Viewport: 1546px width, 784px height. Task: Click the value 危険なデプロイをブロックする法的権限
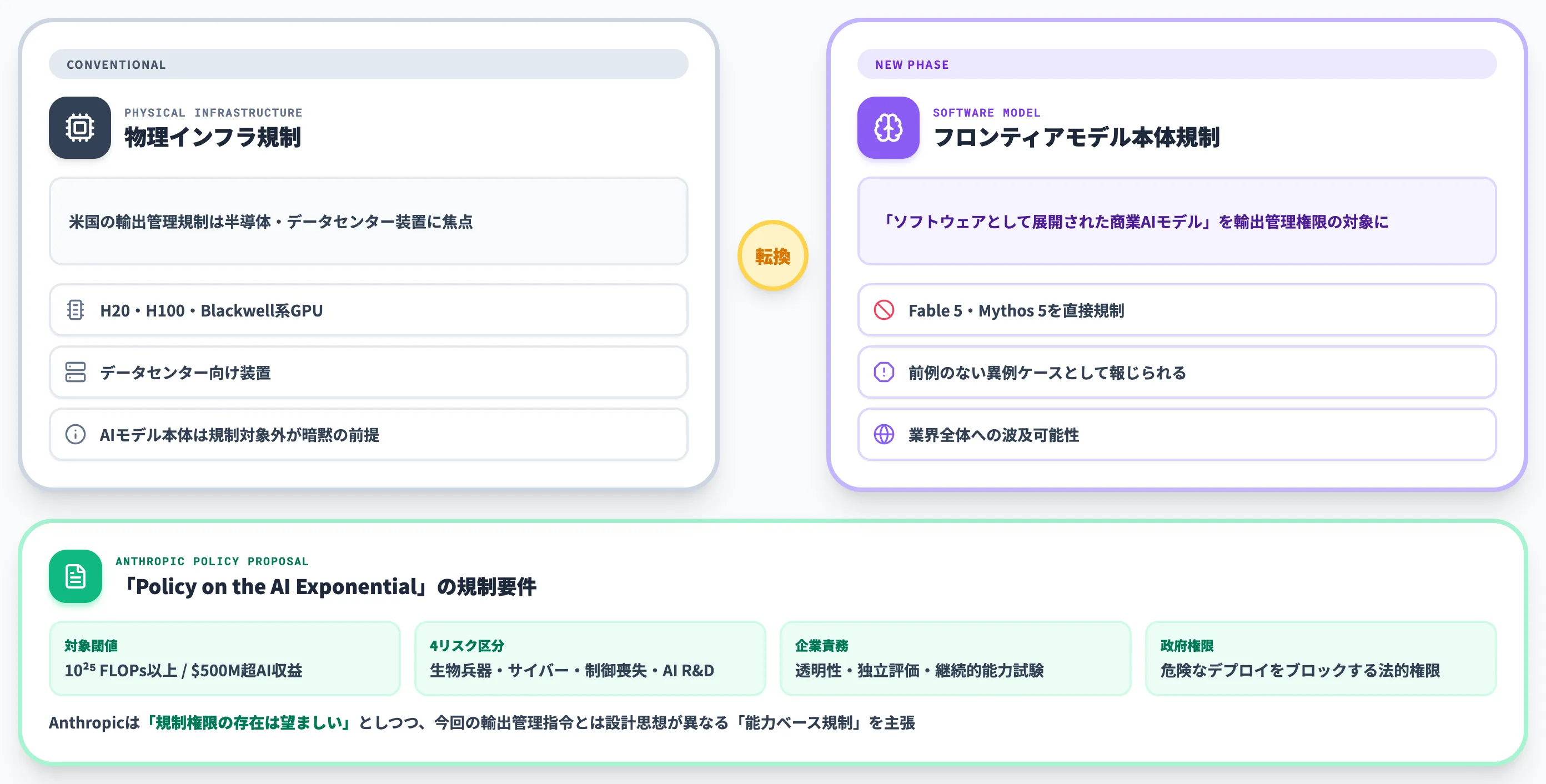coord(1301,670)
